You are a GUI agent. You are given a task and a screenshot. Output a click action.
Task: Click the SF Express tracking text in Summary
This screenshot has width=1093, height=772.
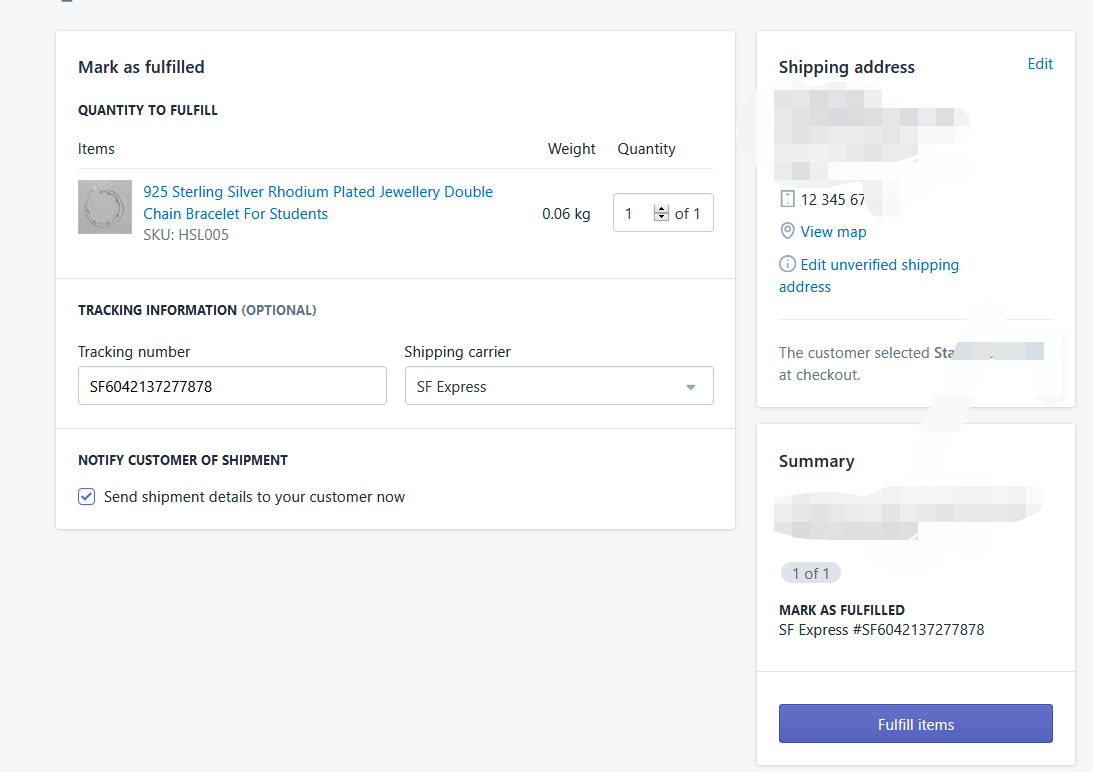[881, 630]
